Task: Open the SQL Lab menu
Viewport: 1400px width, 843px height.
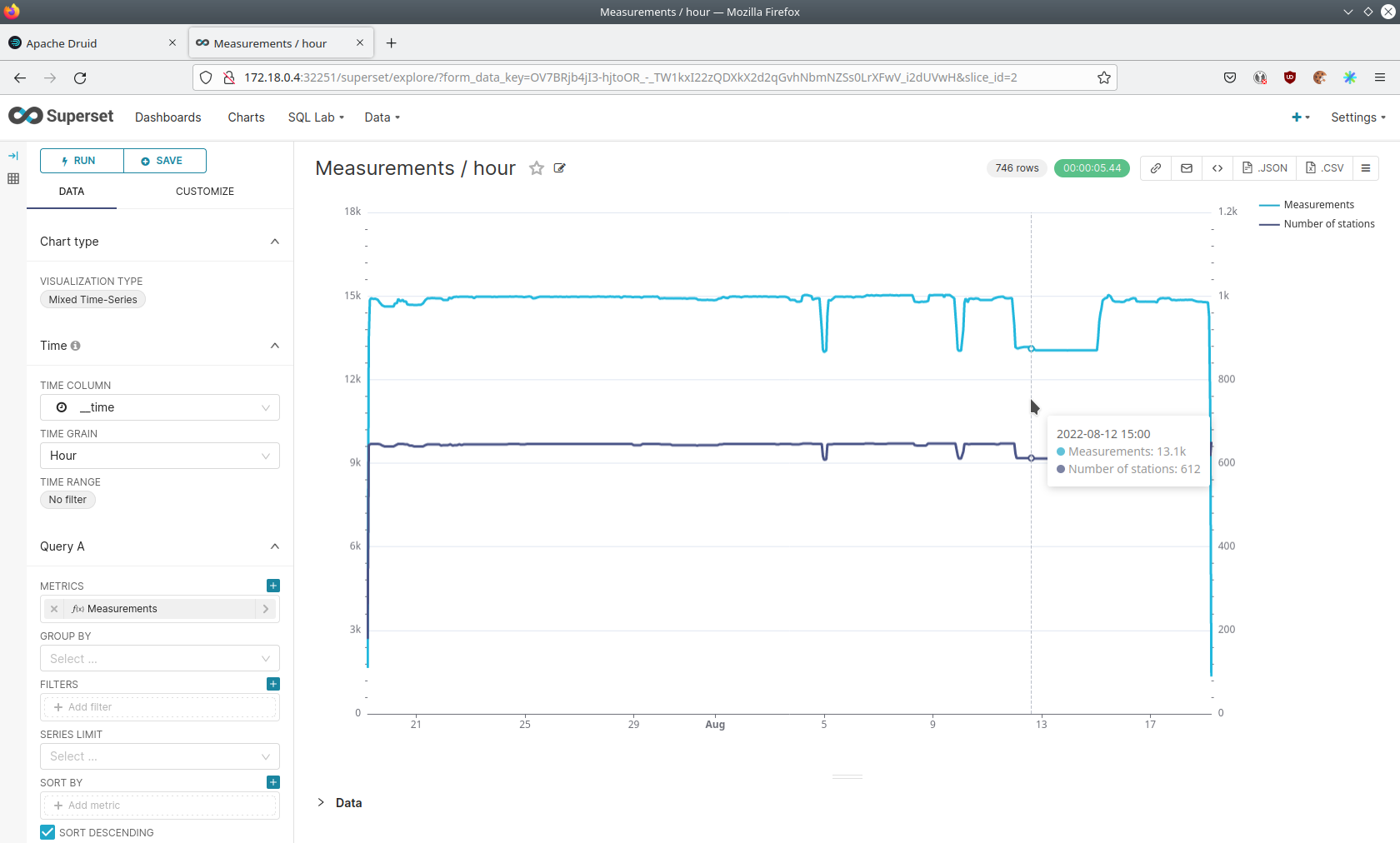Action: point(316,117)
